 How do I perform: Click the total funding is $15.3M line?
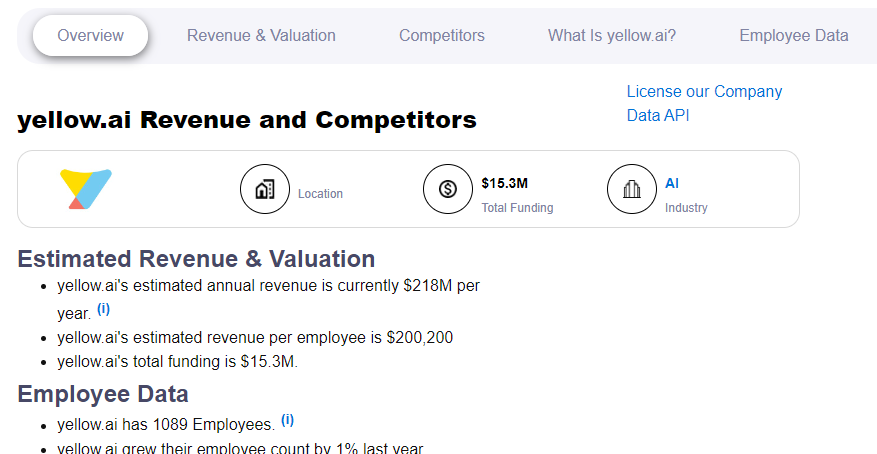coord(178,362)
